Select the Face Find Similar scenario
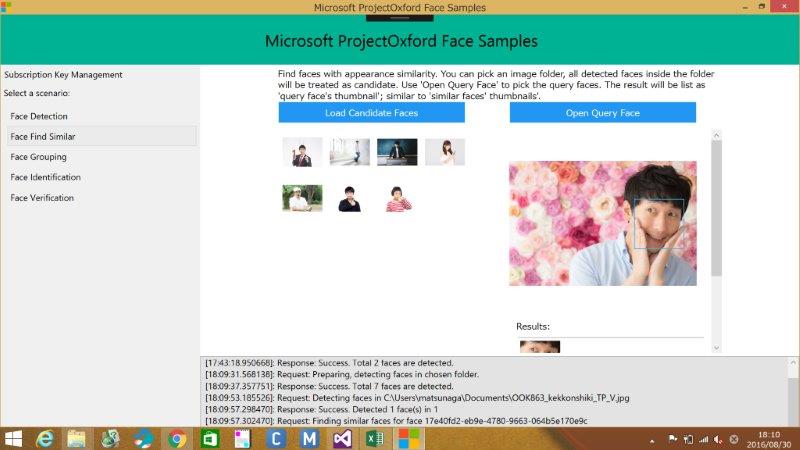The height and width of the screenshot is (450, 800). (x=102, y=137)
